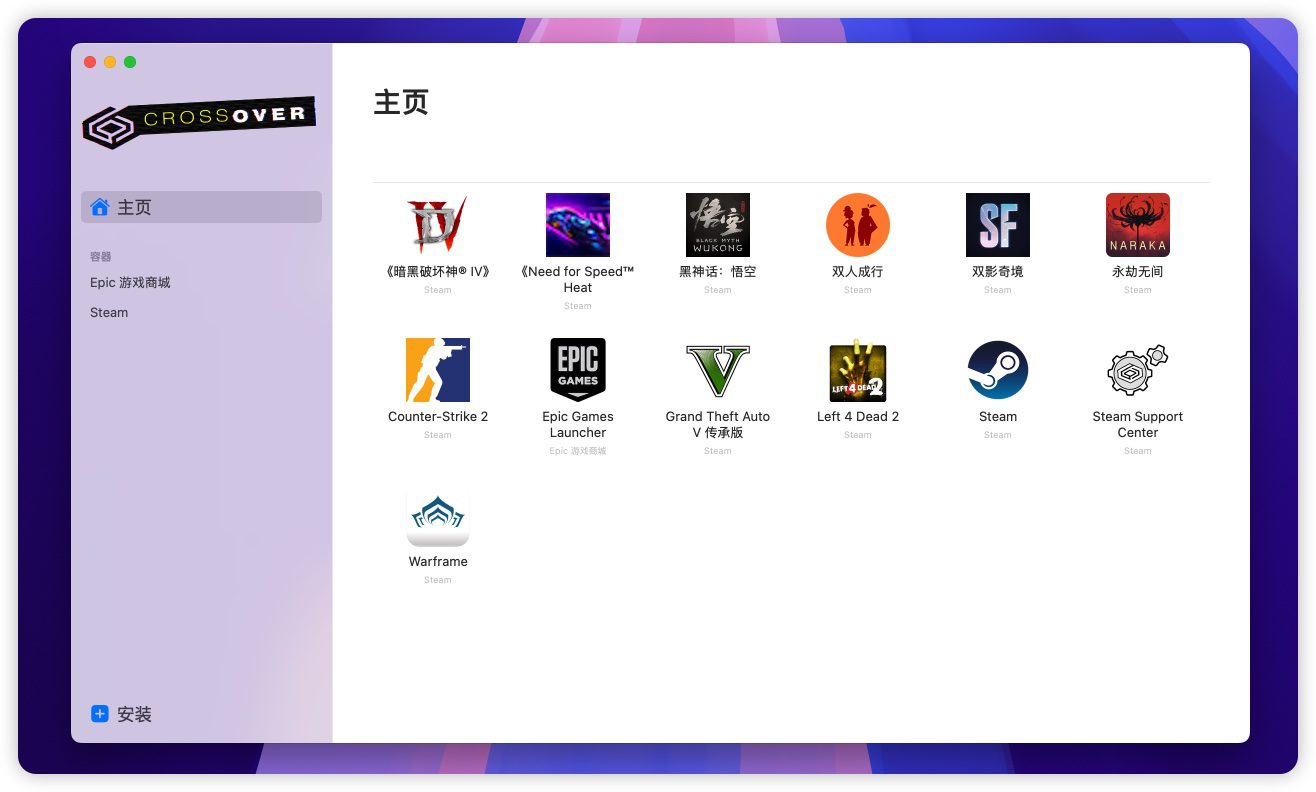1316x792 pixels.
Task: Launch the Counter-Strike 2 icon
Action: pos(438,370)
